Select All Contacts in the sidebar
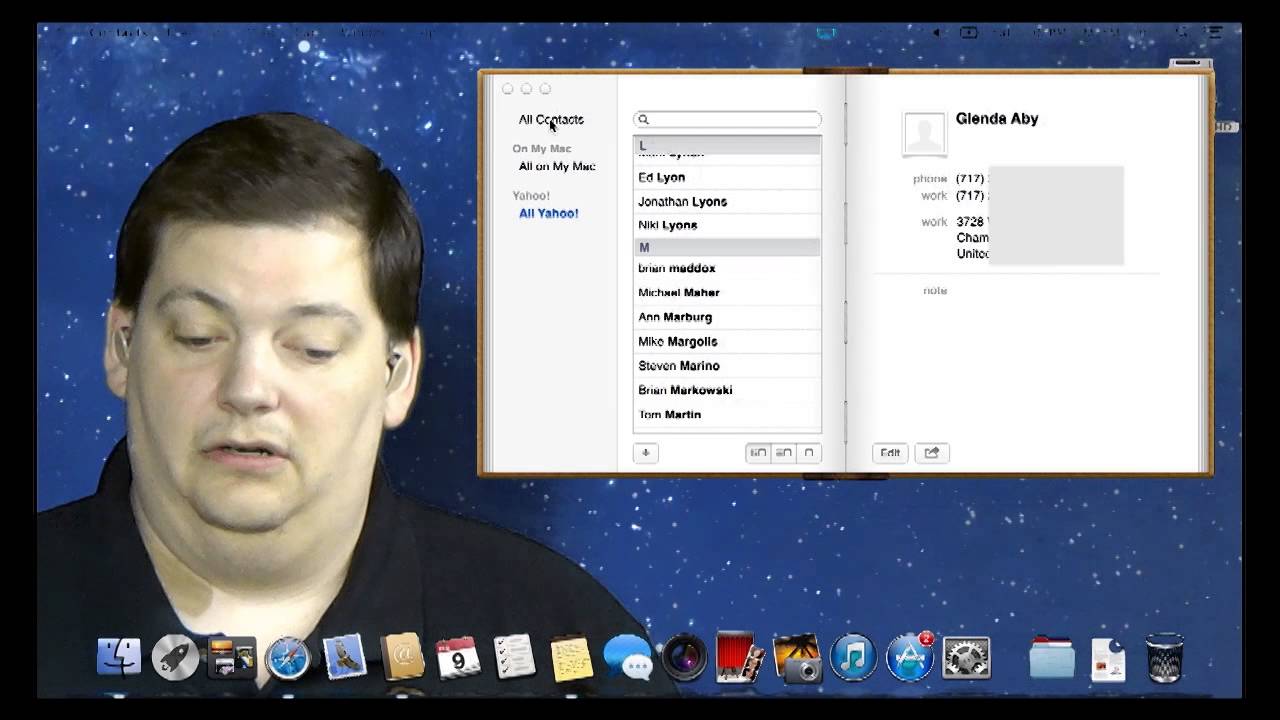 point(550,119)
